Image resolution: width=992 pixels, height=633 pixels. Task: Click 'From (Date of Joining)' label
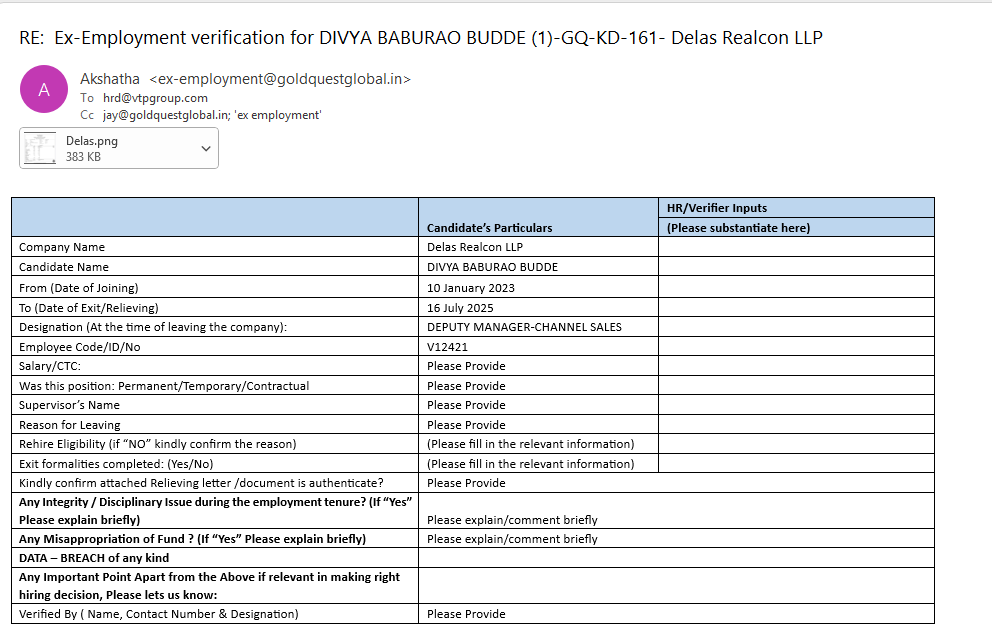(x=78, y=288)
